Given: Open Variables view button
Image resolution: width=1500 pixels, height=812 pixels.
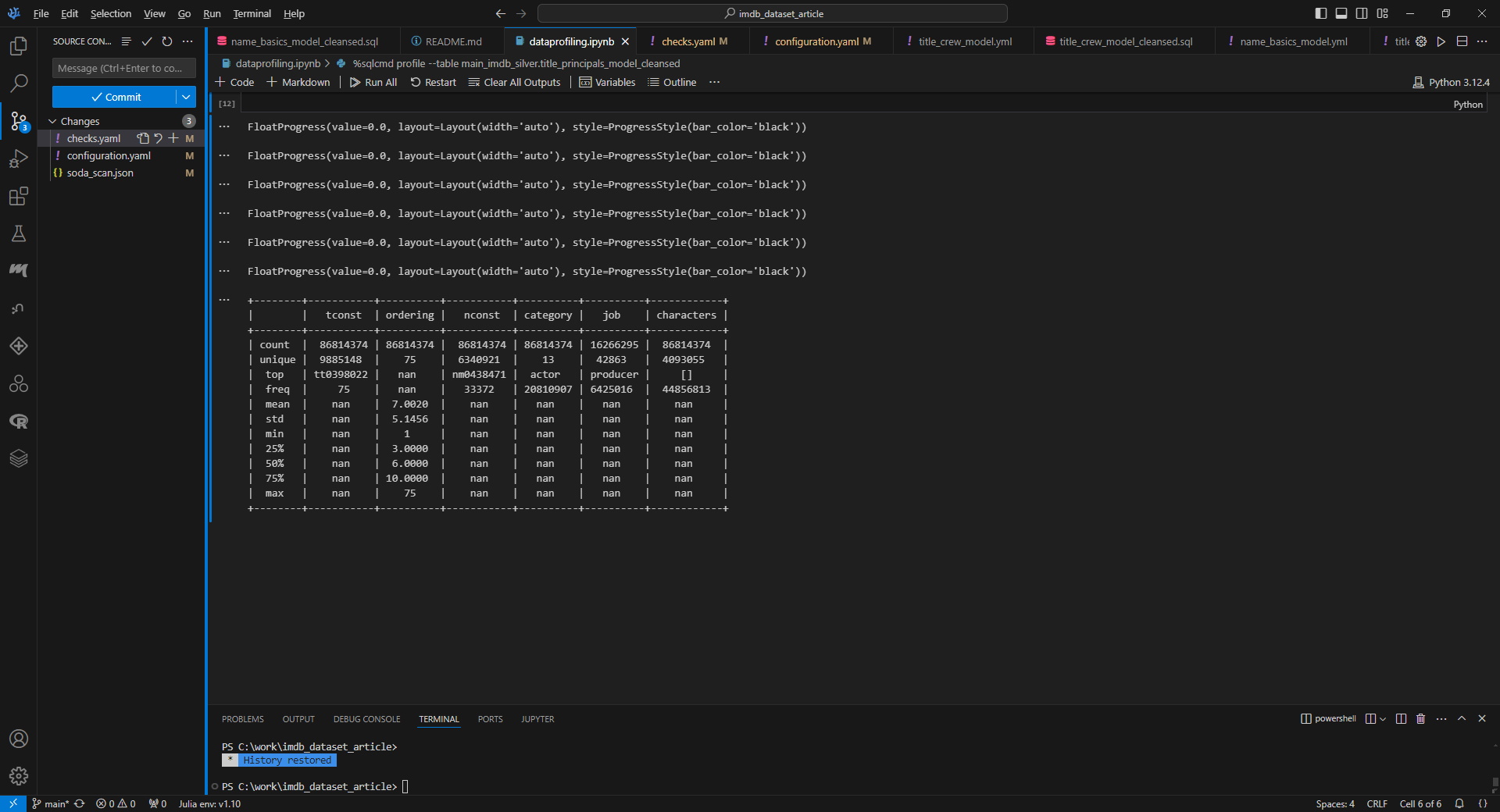Looking at the screenshot, I should (x=608, y=82).
